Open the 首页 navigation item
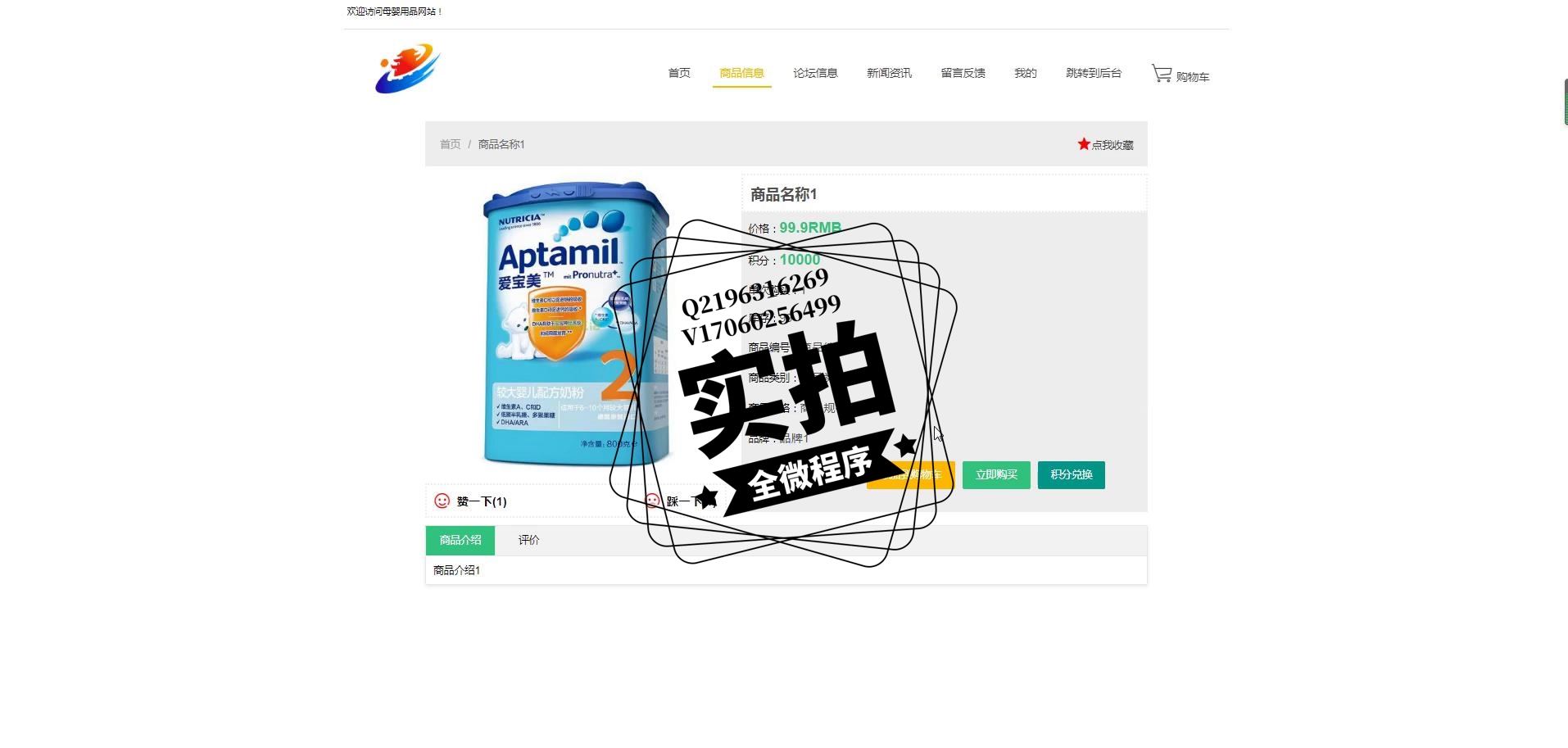 [679, 73]
